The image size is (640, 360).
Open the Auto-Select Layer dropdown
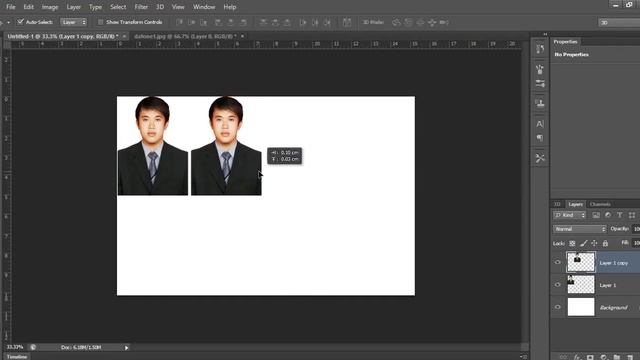[x=73, y=22]
